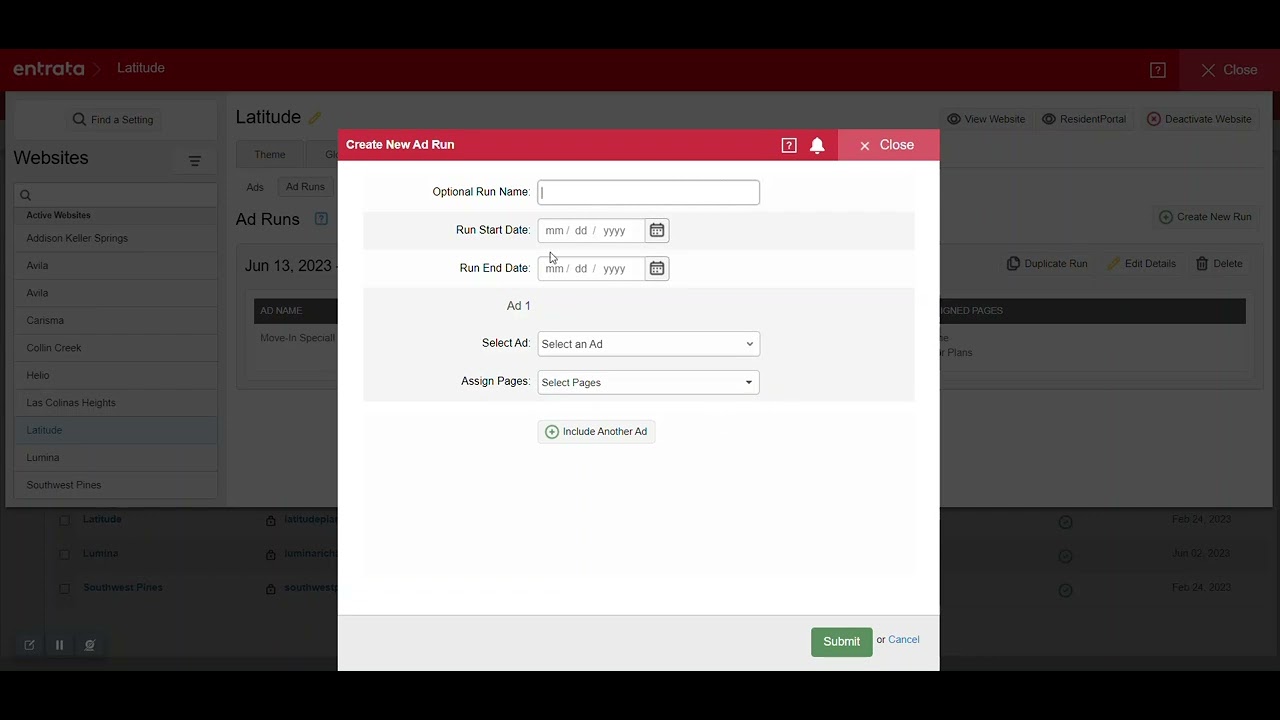Tick the checkbox for the Lumina row

point(64,554)
